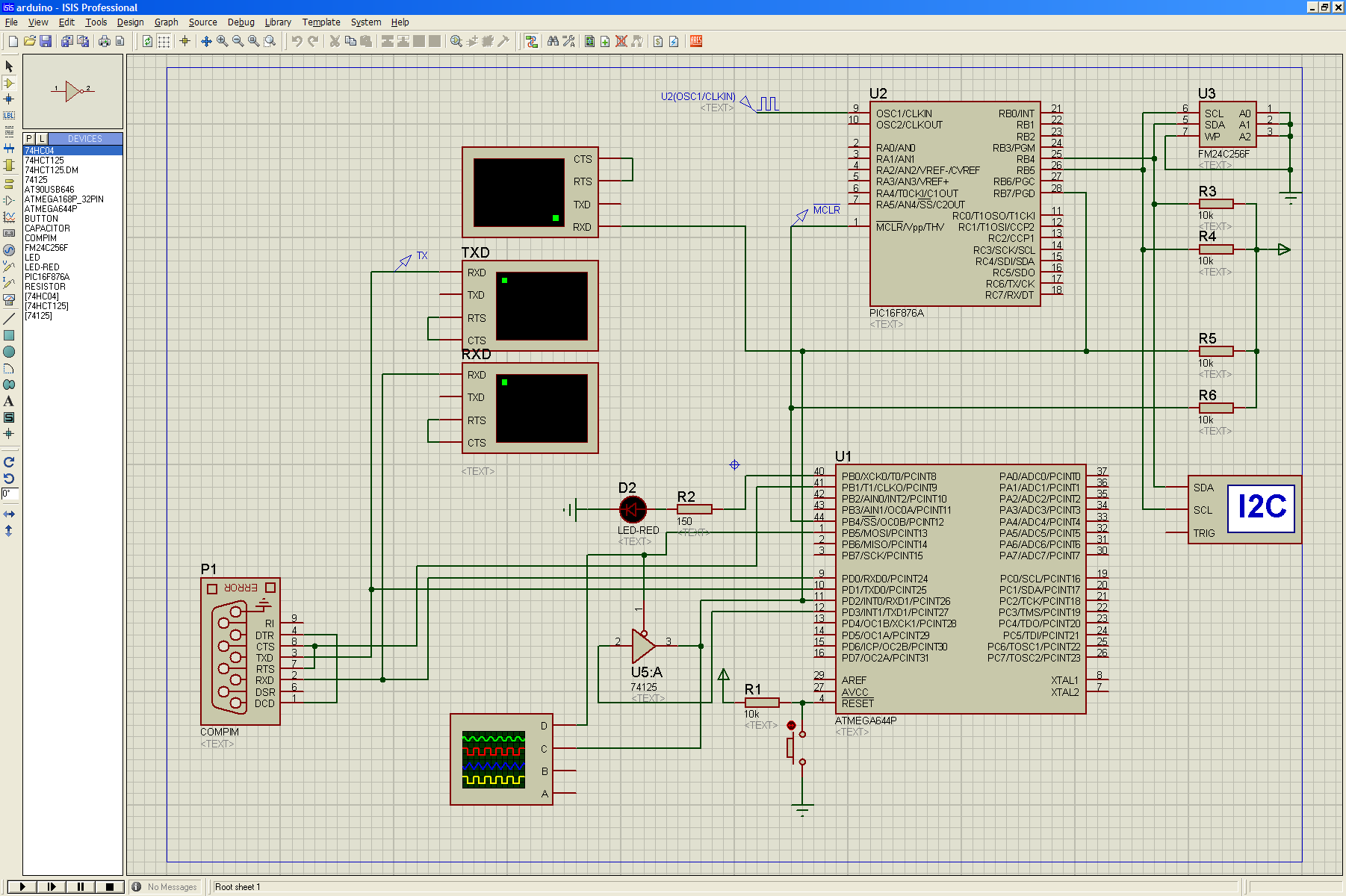The height and width of the screenshot is (896, 1346).
Task: Run Electrical Rule Check
Action: 674,41
